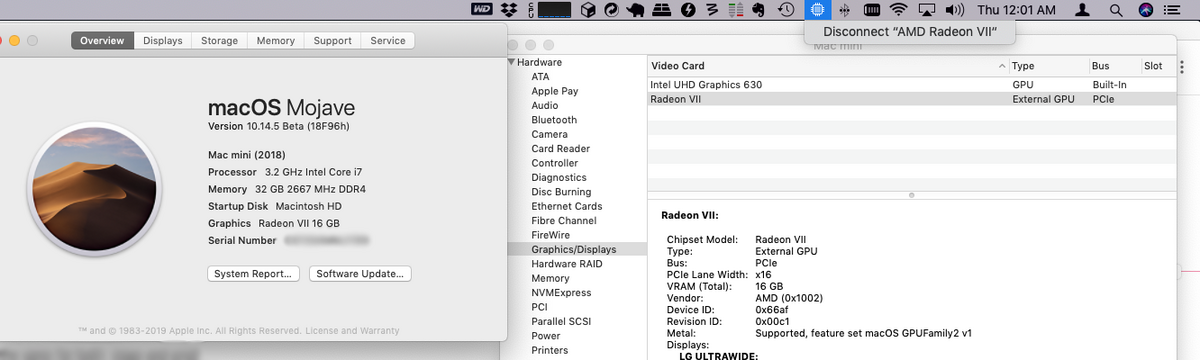Screen dimensions: 1200x360
Task: Open the Bluetooth menu bar icon
Action: click(845, 10)
